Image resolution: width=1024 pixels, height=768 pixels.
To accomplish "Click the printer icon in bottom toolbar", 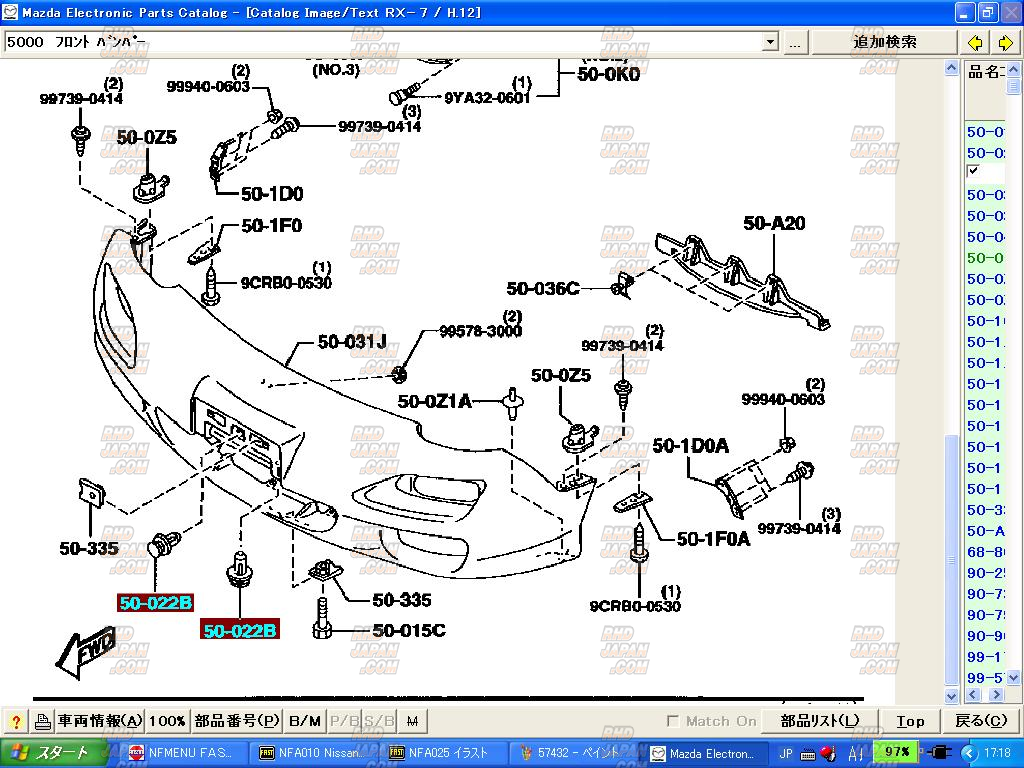I will [x=43, y=721].
